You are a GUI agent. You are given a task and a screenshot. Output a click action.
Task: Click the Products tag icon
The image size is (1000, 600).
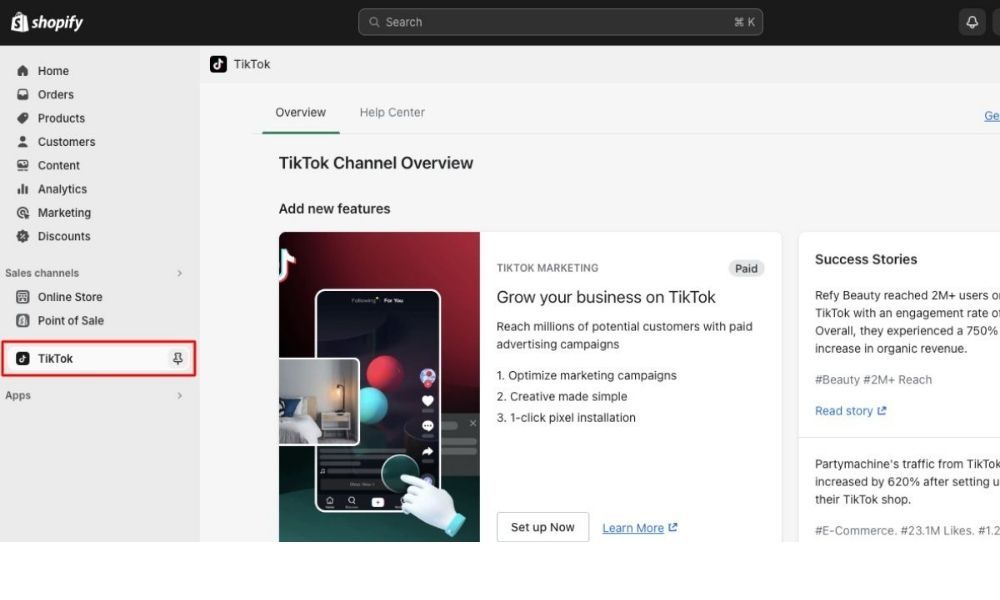tap(23, 118)
